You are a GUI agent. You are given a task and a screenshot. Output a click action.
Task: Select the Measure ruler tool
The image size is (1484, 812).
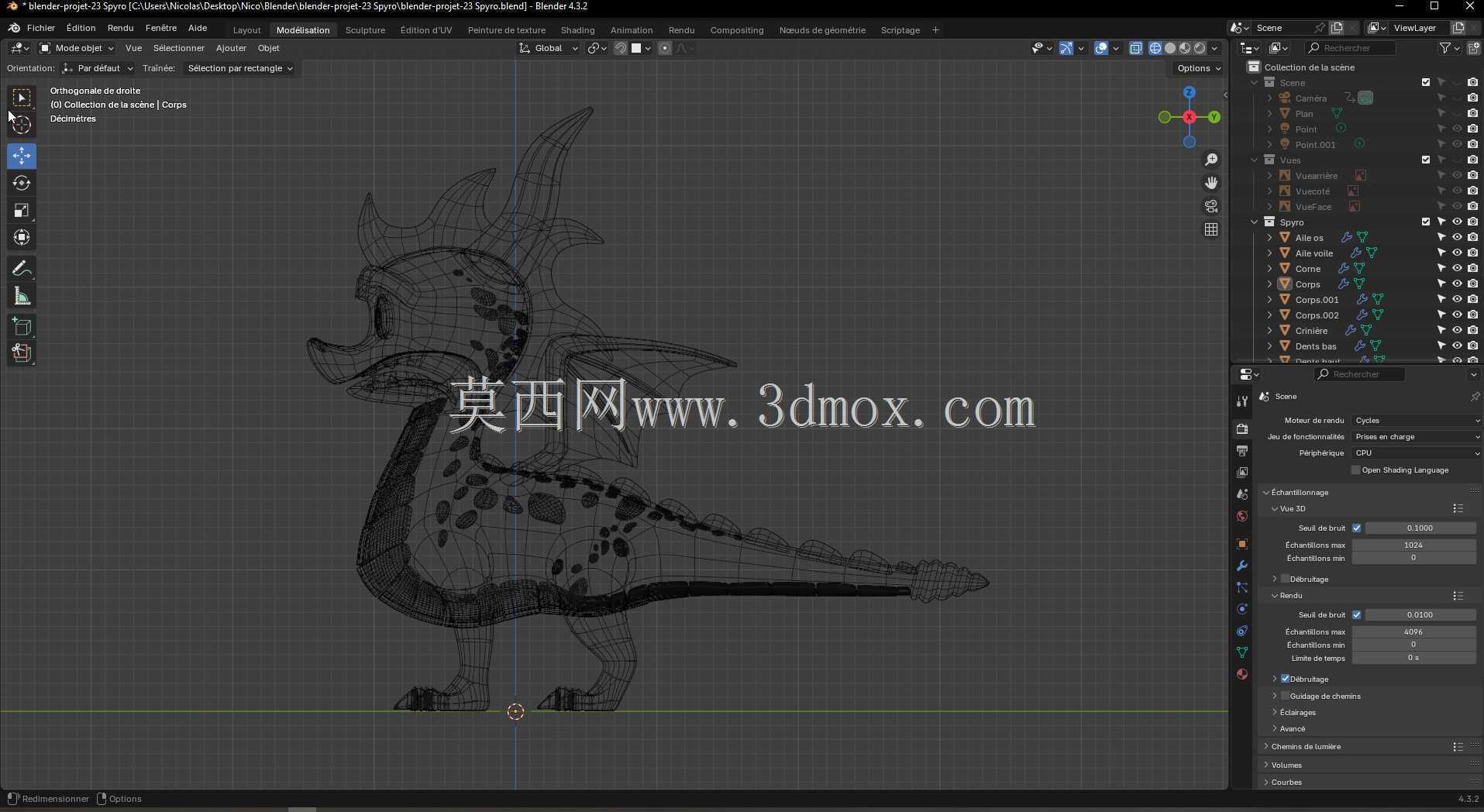[x=22, y=297]
